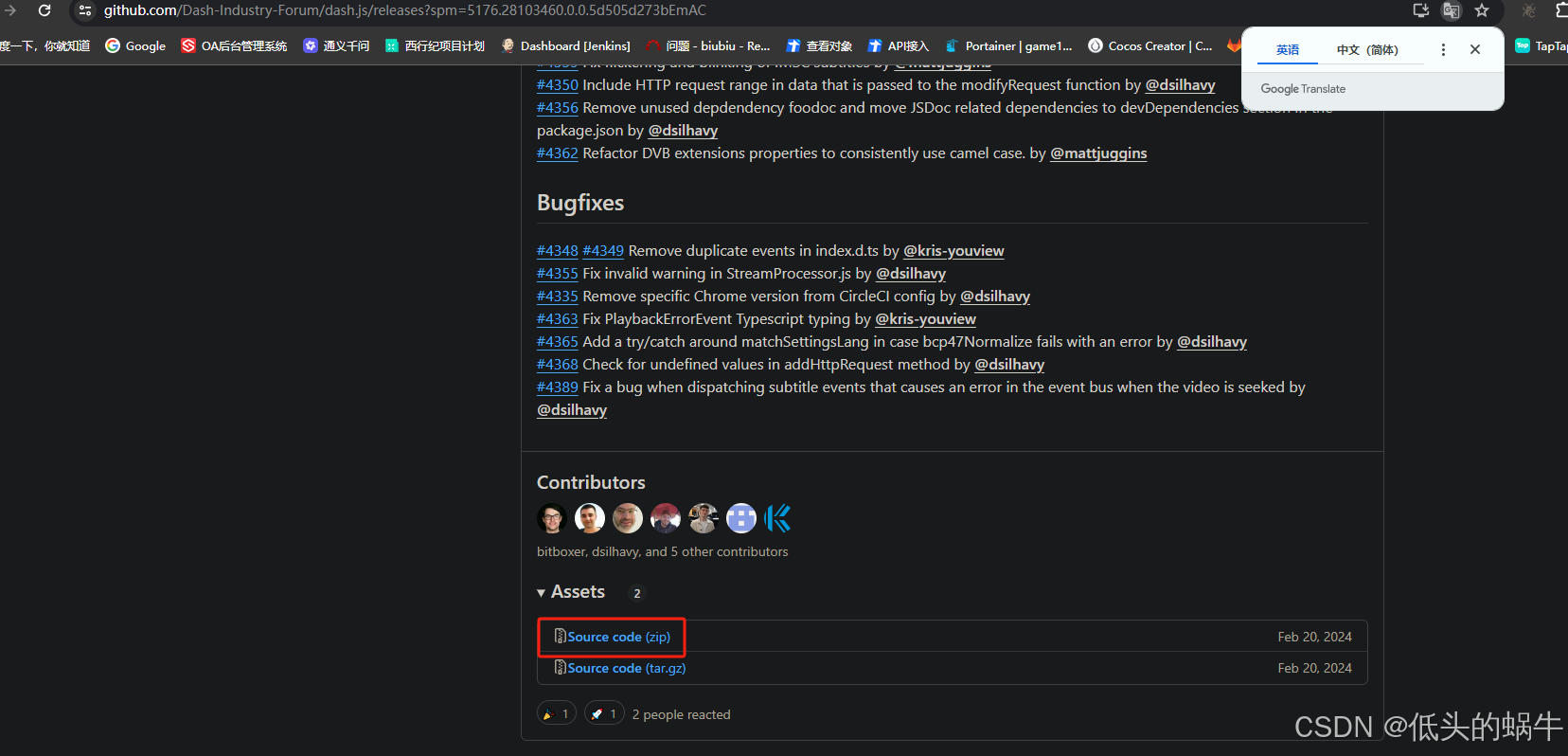This screenshot has height=756, width=1568.
Task: Open pull request #4362 link
Action: [x=557, y=153]
